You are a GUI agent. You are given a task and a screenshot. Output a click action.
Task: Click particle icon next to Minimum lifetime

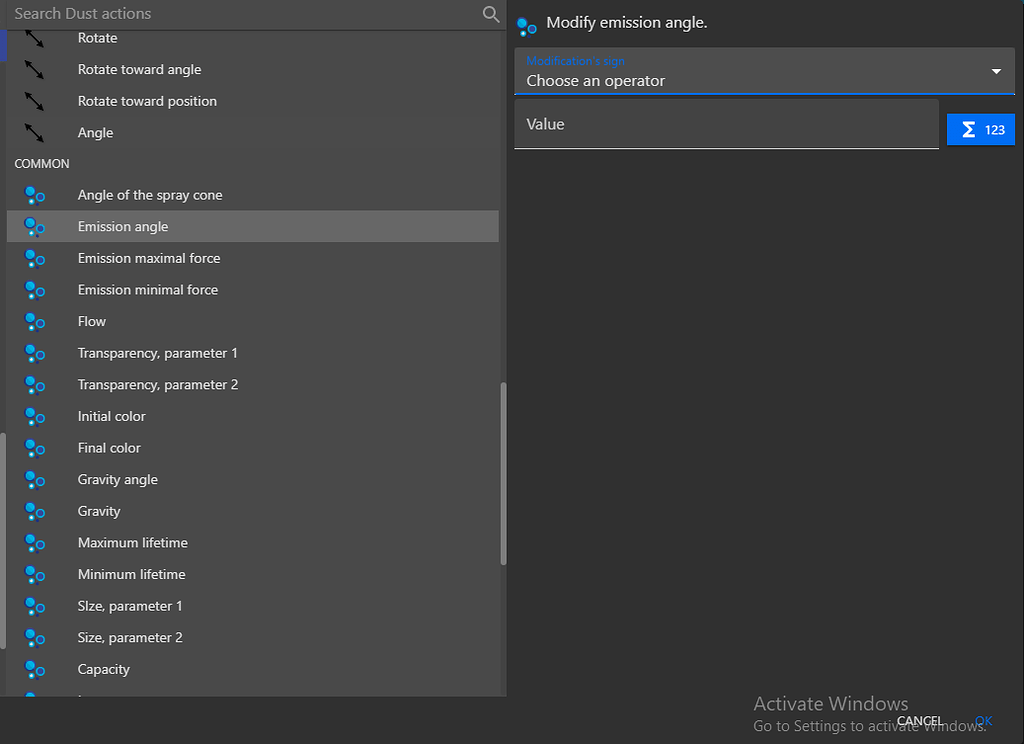pyautogui.click(x=34, y=575)
